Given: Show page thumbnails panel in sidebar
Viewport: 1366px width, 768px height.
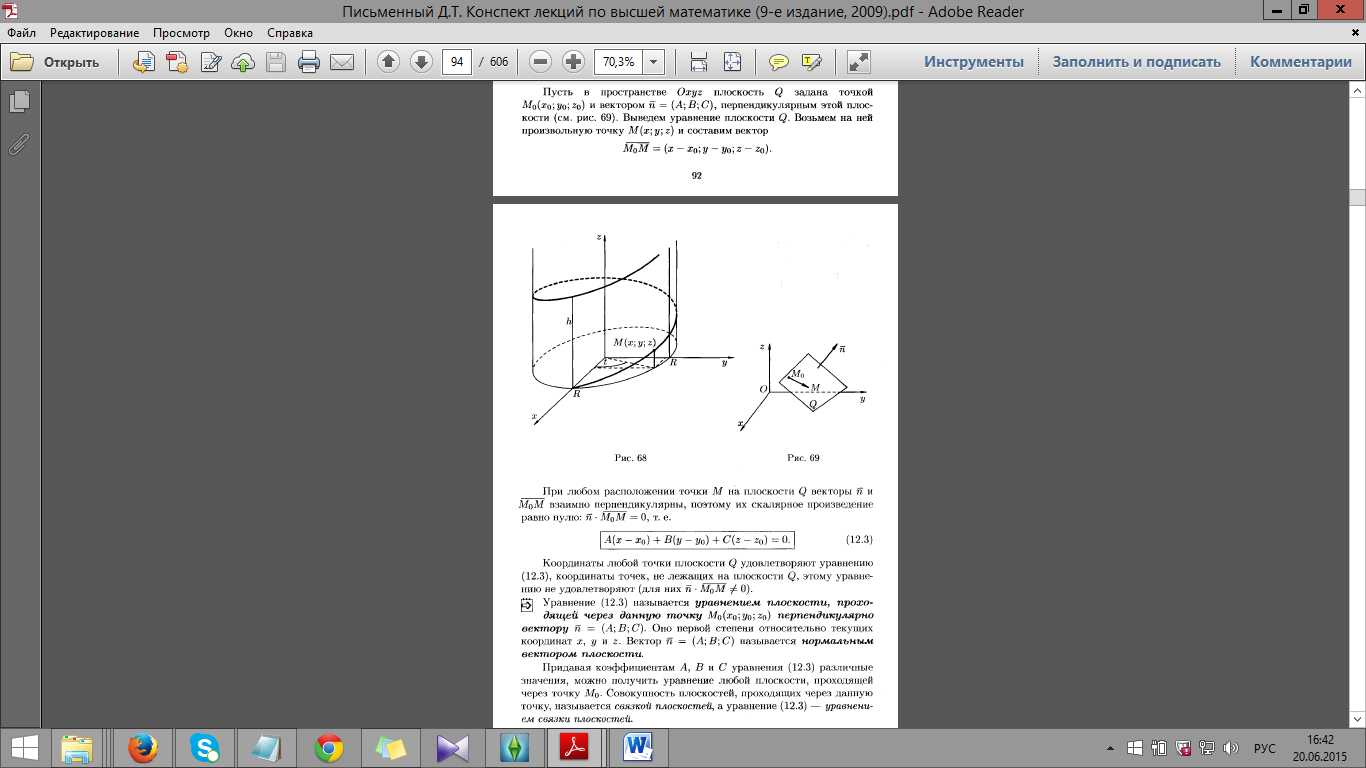Looking at the screenshot, I should coord(19,102).
